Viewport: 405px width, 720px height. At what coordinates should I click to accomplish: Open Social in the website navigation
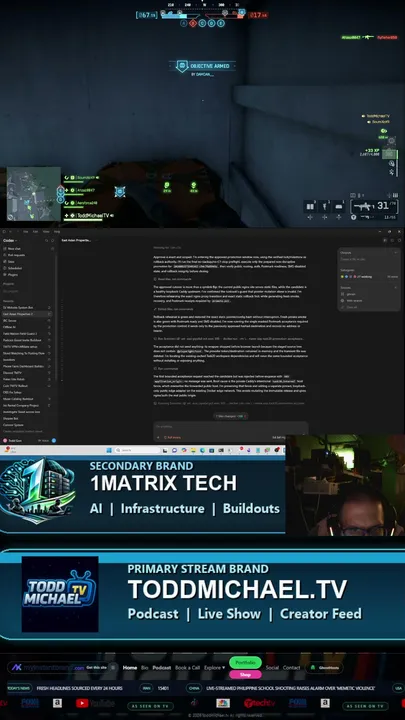[x=272, y=668]
